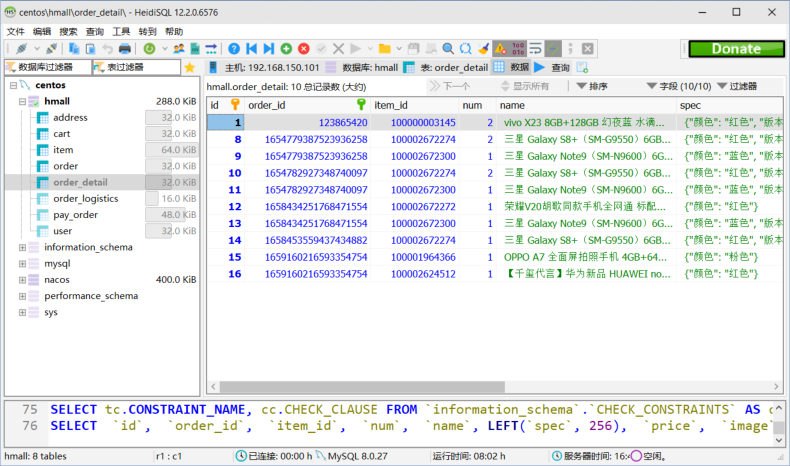Expand the information_schema database node
This screenshot has width=790, height=466.
click(x=22, y=247)
